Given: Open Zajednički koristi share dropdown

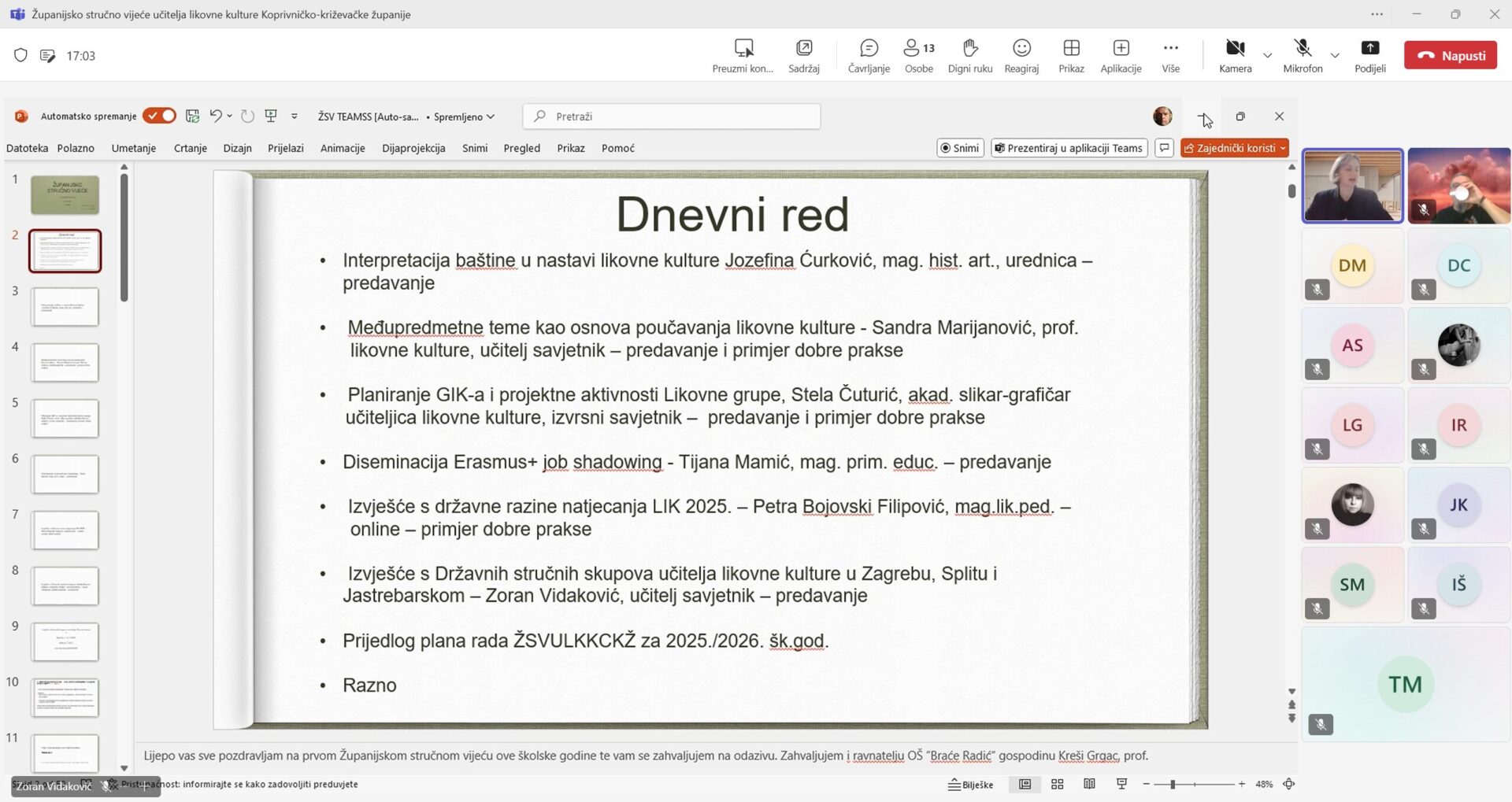Looking at the screenshot, I should click(x=1235, y=148).
